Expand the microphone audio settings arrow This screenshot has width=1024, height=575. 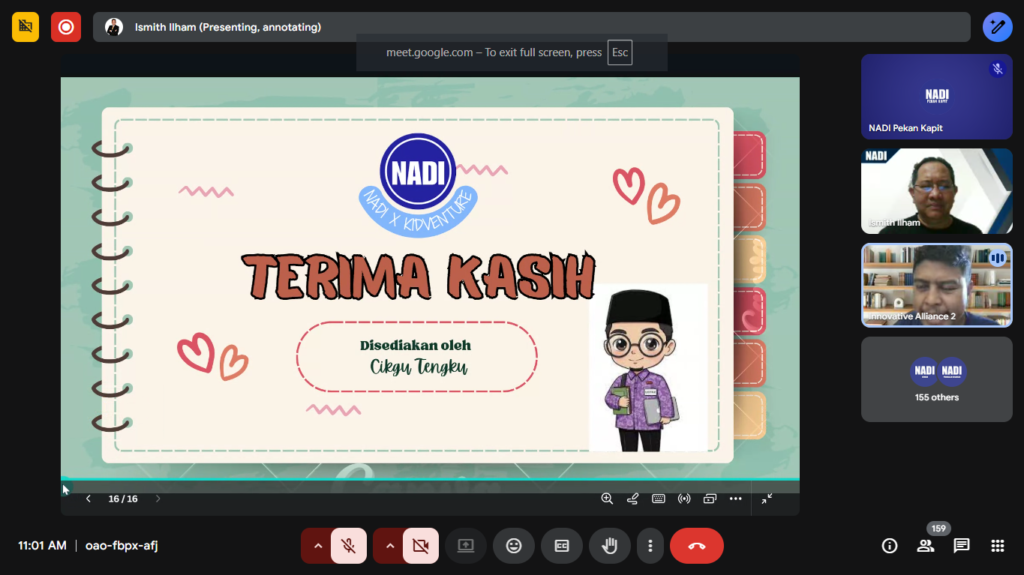click(x=318, y=546)
